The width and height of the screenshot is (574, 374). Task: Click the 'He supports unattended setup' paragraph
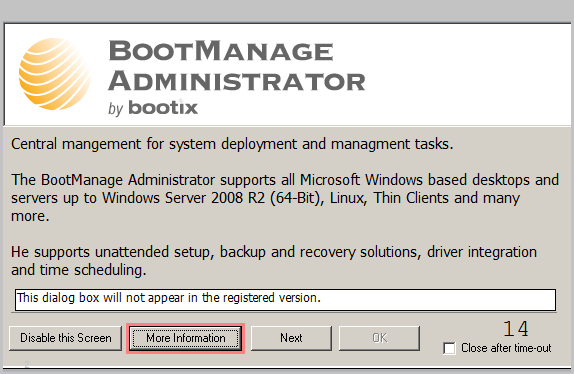274,261
